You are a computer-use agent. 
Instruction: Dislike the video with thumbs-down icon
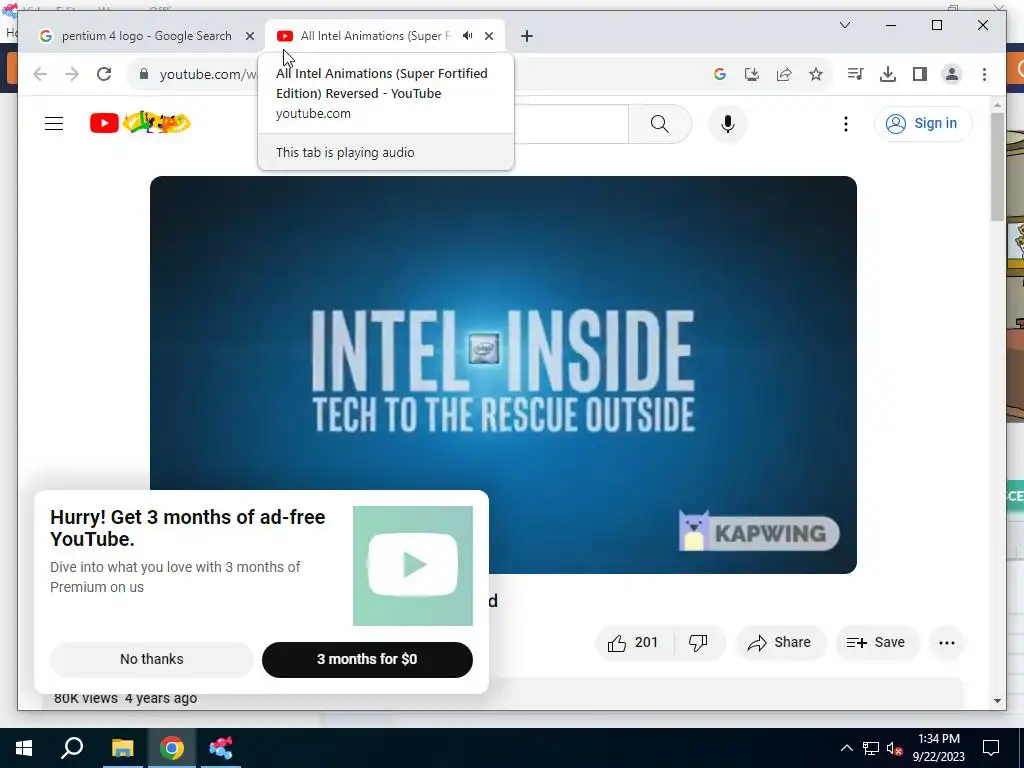(698, 643)
